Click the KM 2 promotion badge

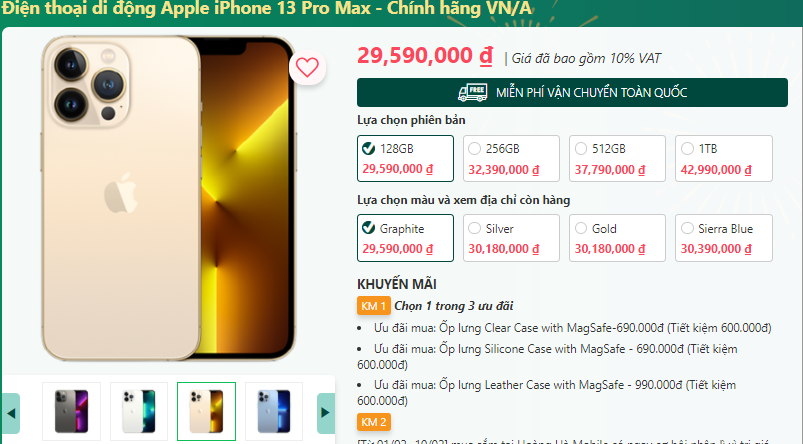(374, 422)
